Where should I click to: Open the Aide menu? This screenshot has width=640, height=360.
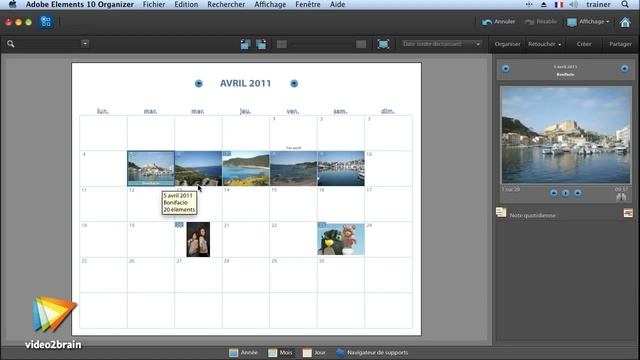point(337,4)
